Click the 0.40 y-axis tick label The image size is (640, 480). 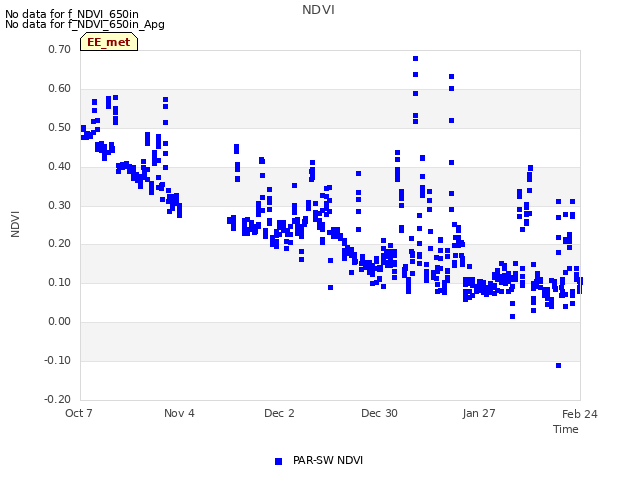60,166
